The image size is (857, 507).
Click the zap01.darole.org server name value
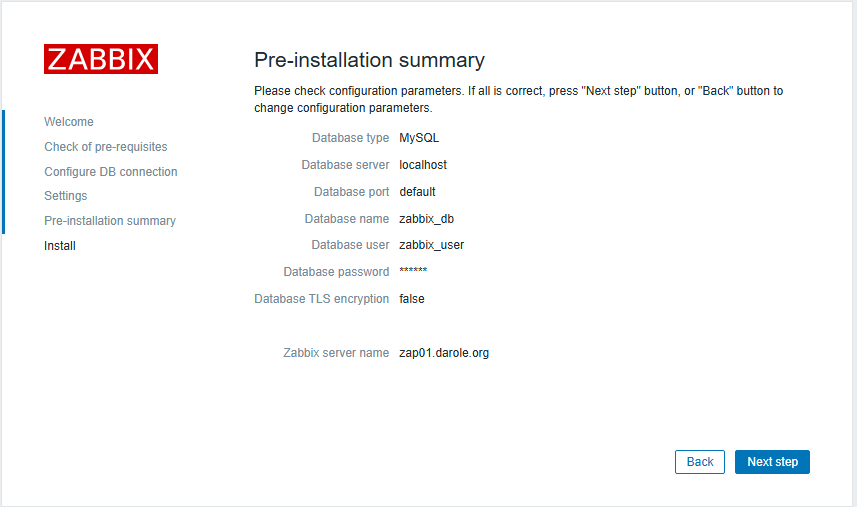pyautogui.click(x=444, y=353)
